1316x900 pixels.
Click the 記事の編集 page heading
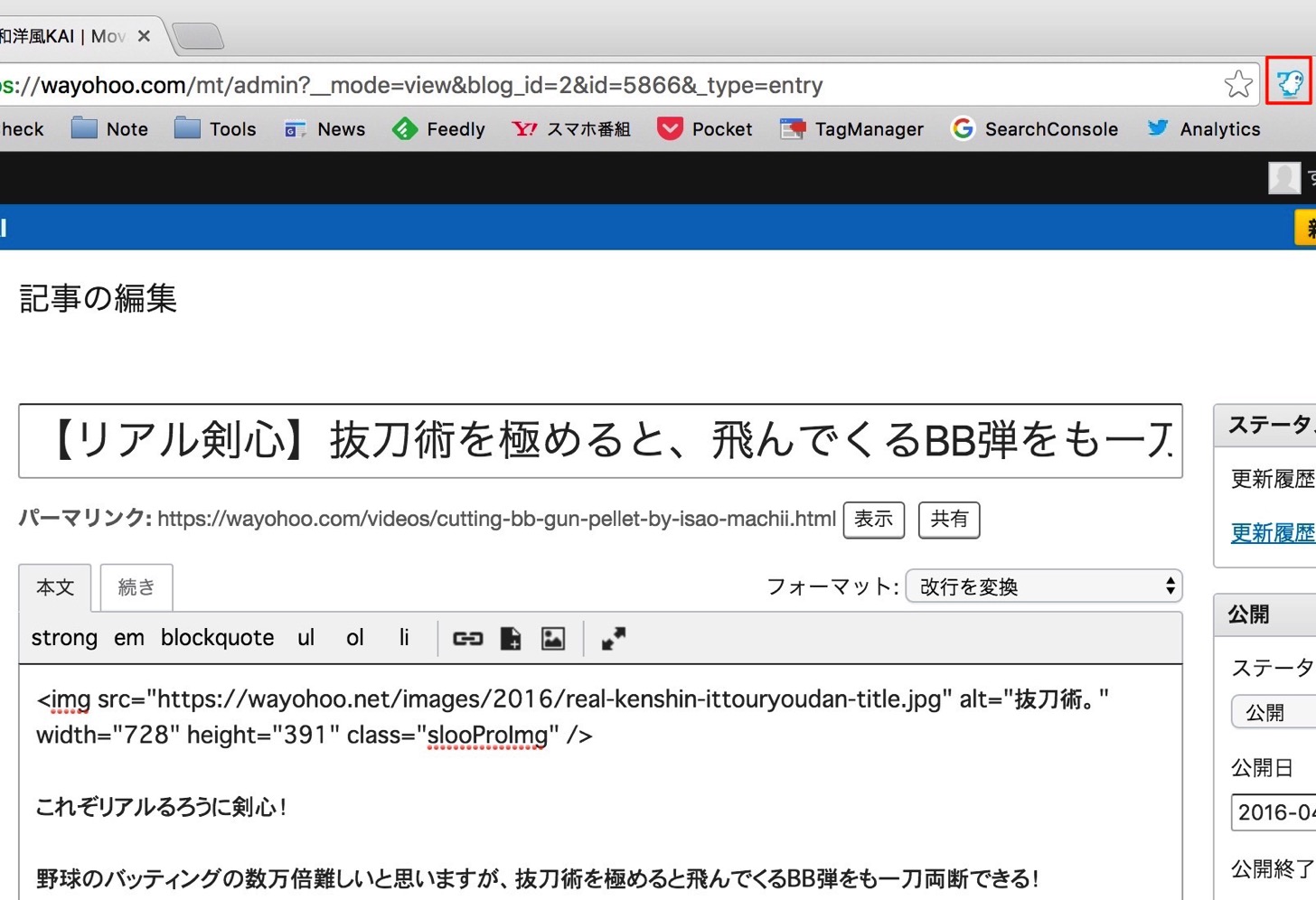click(98, 298)
